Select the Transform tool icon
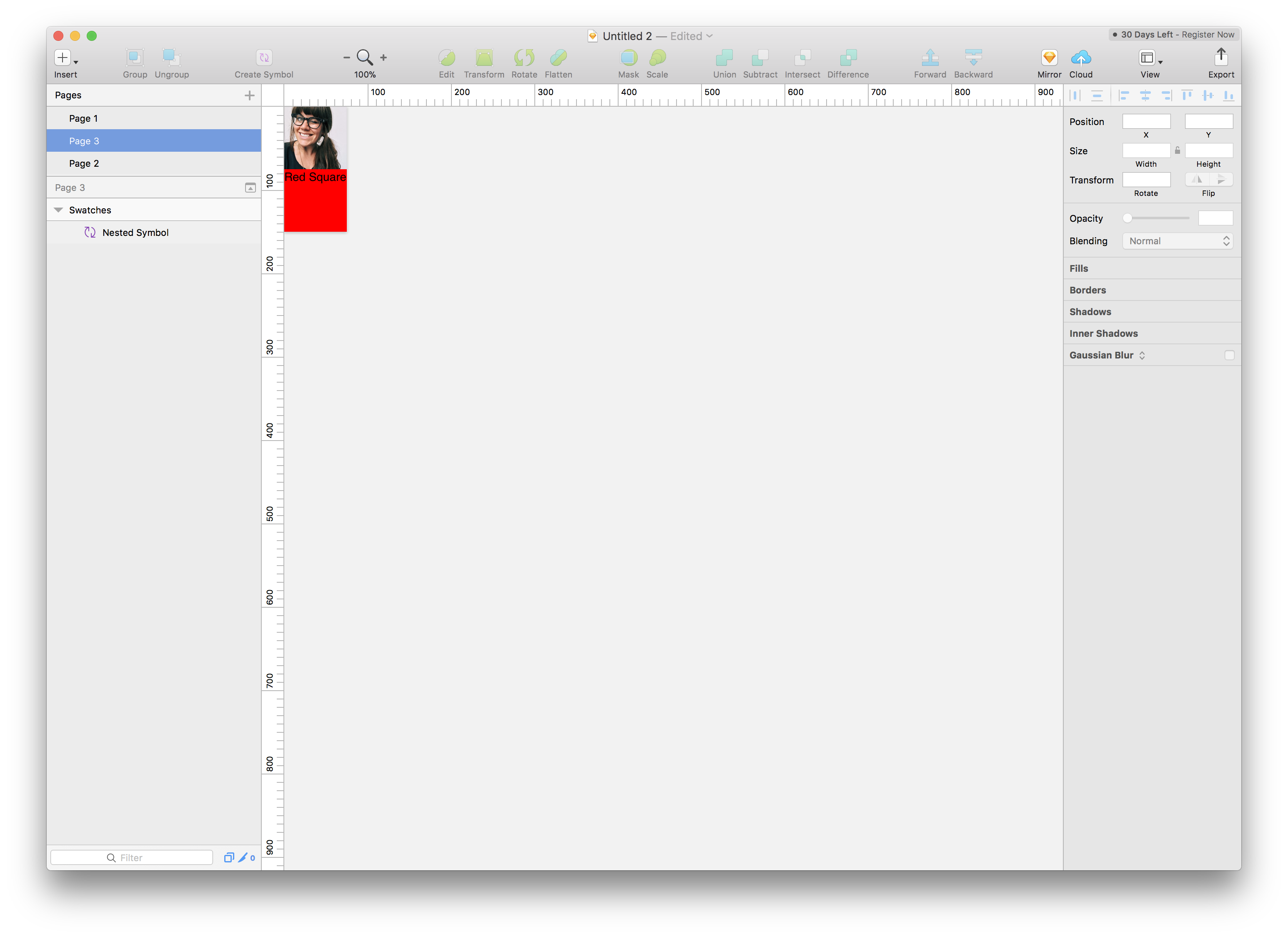1288x937 pixels. [x=484, y=58]
